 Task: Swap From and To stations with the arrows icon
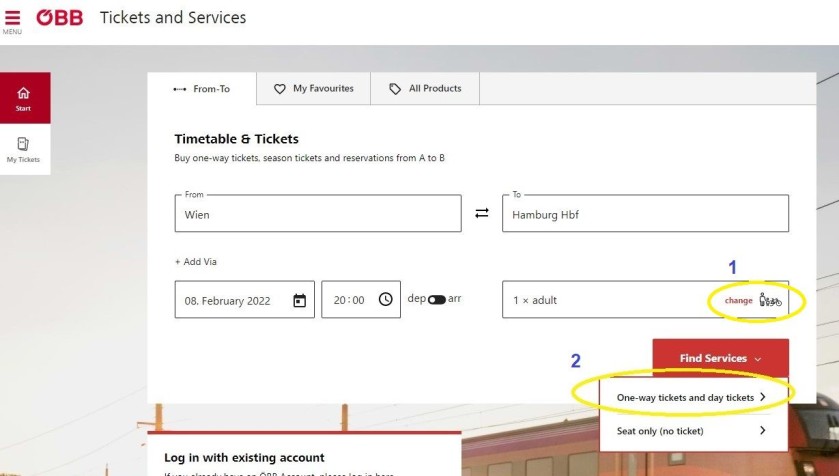pos(482,213)
